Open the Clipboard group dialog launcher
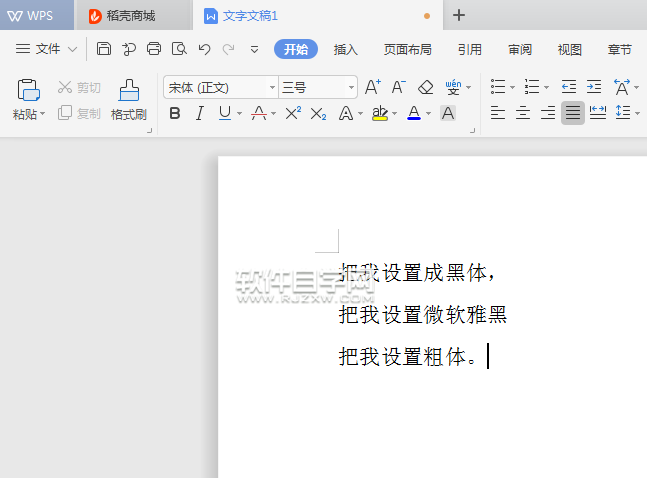 [149, 130]
